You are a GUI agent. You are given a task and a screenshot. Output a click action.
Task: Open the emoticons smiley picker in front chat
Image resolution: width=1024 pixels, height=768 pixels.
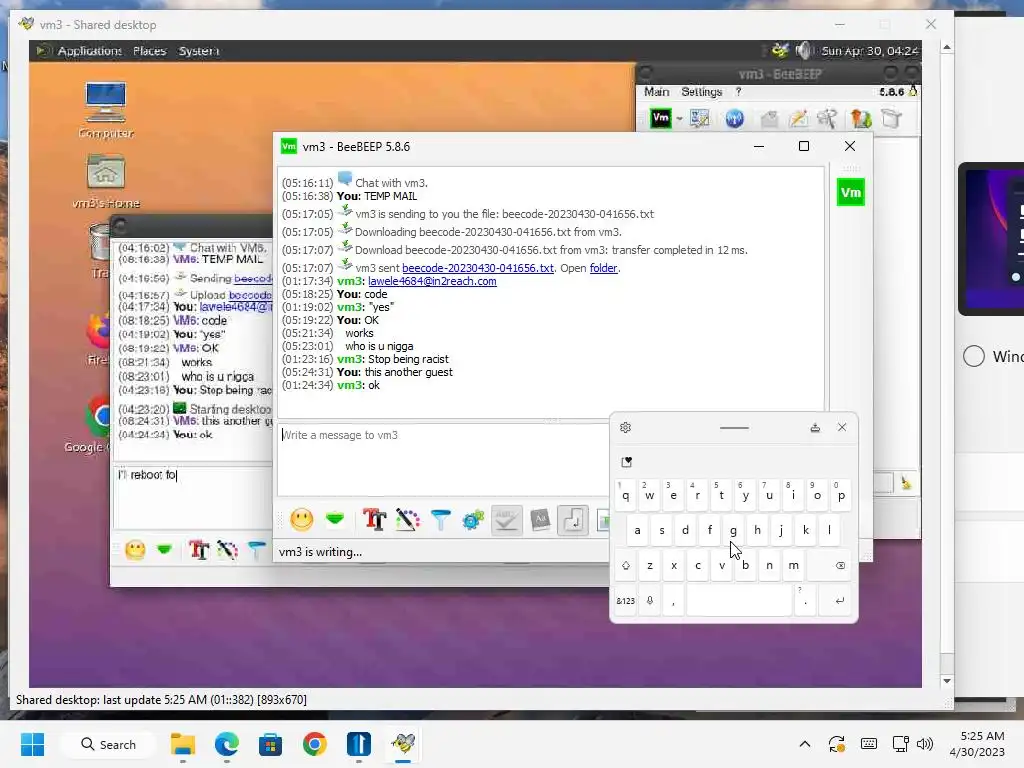click(x=302, y=520)
